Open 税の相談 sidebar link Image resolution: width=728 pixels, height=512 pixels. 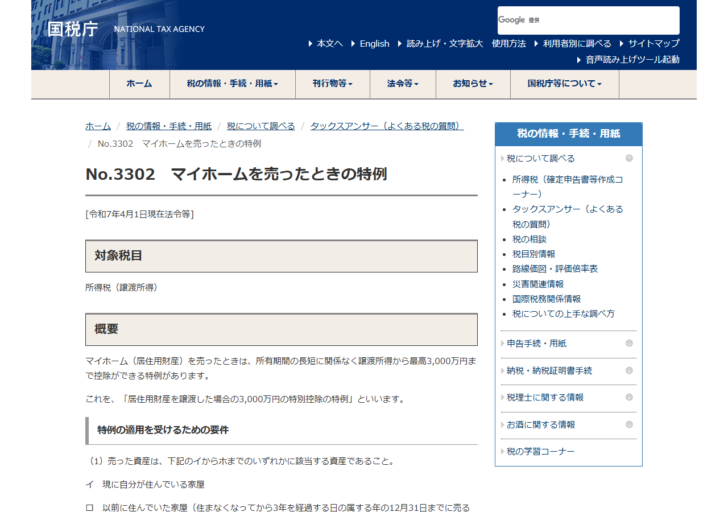[529, 240]
